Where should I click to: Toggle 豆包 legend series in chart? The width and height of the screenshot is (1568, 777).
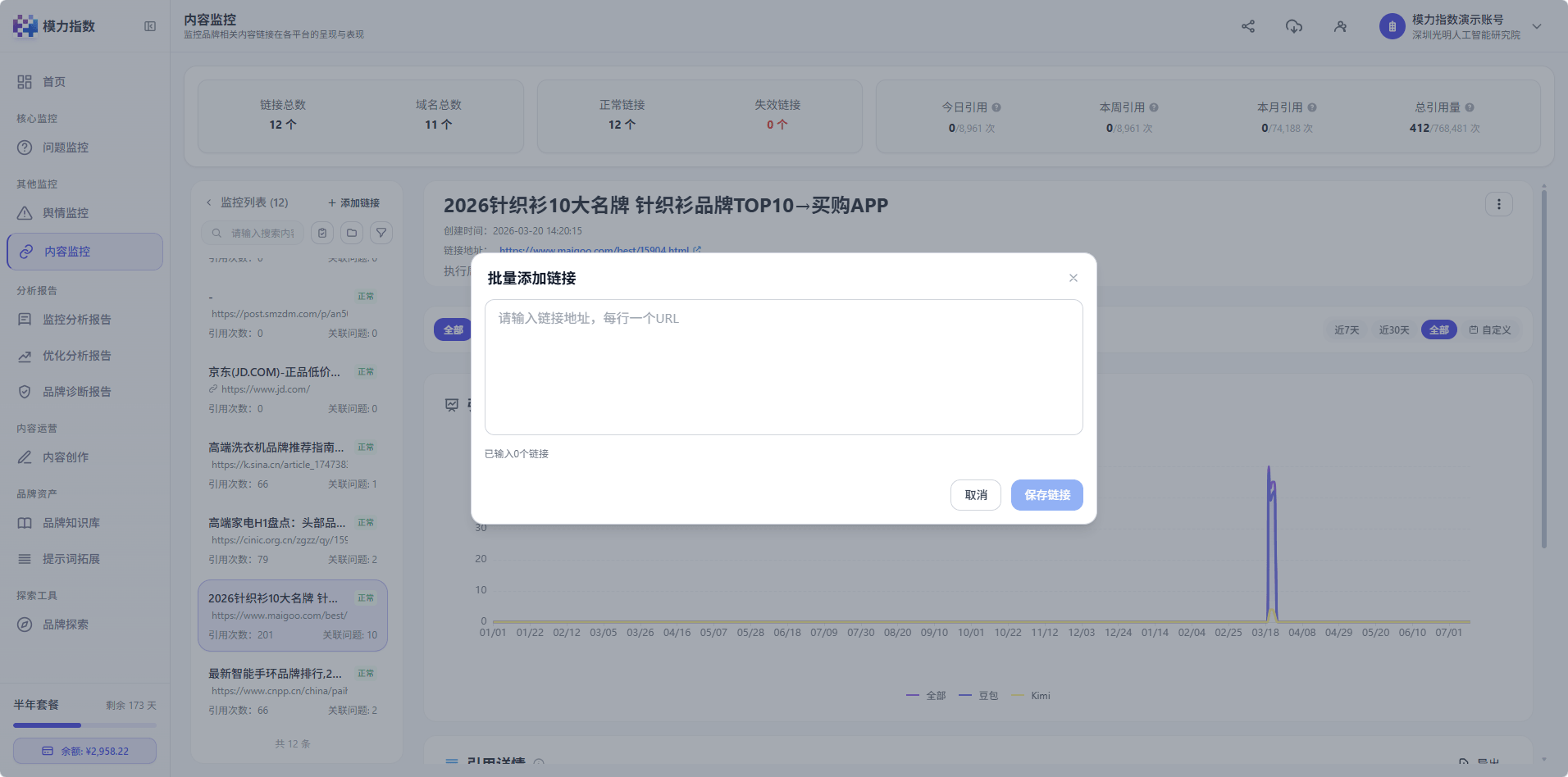tap(978, 696)
